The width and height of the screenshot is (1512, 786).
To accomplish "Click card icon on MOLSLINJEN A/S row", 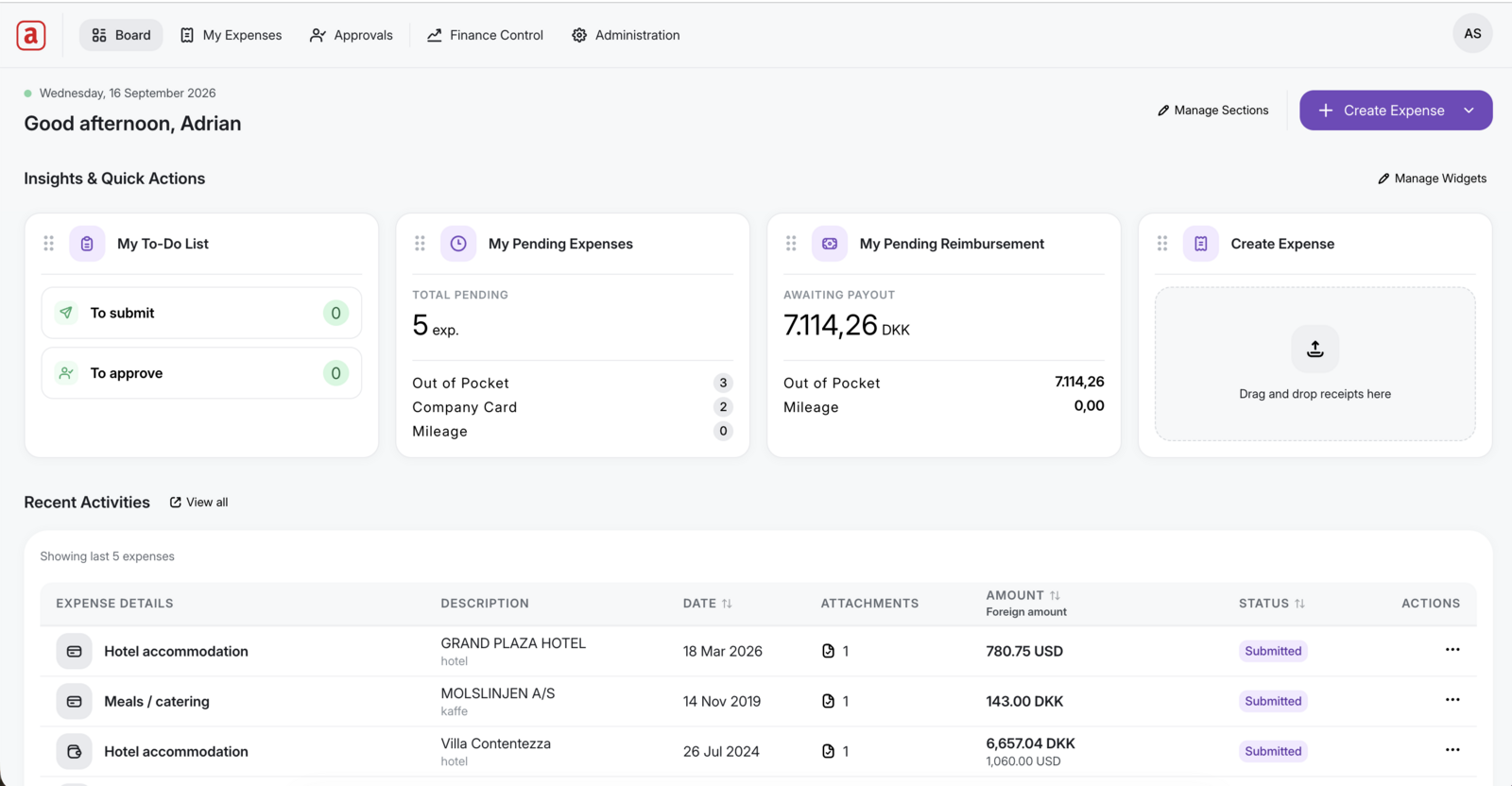I will [x=74, y=701].
